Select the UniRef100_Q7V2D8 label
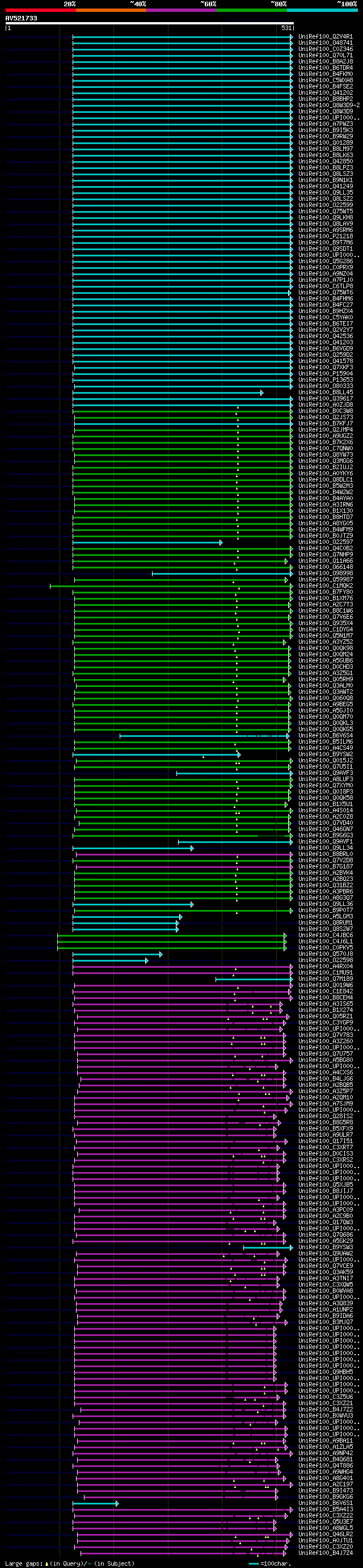This screenshot has width=363, height=1568. click(x=325, y=860)
